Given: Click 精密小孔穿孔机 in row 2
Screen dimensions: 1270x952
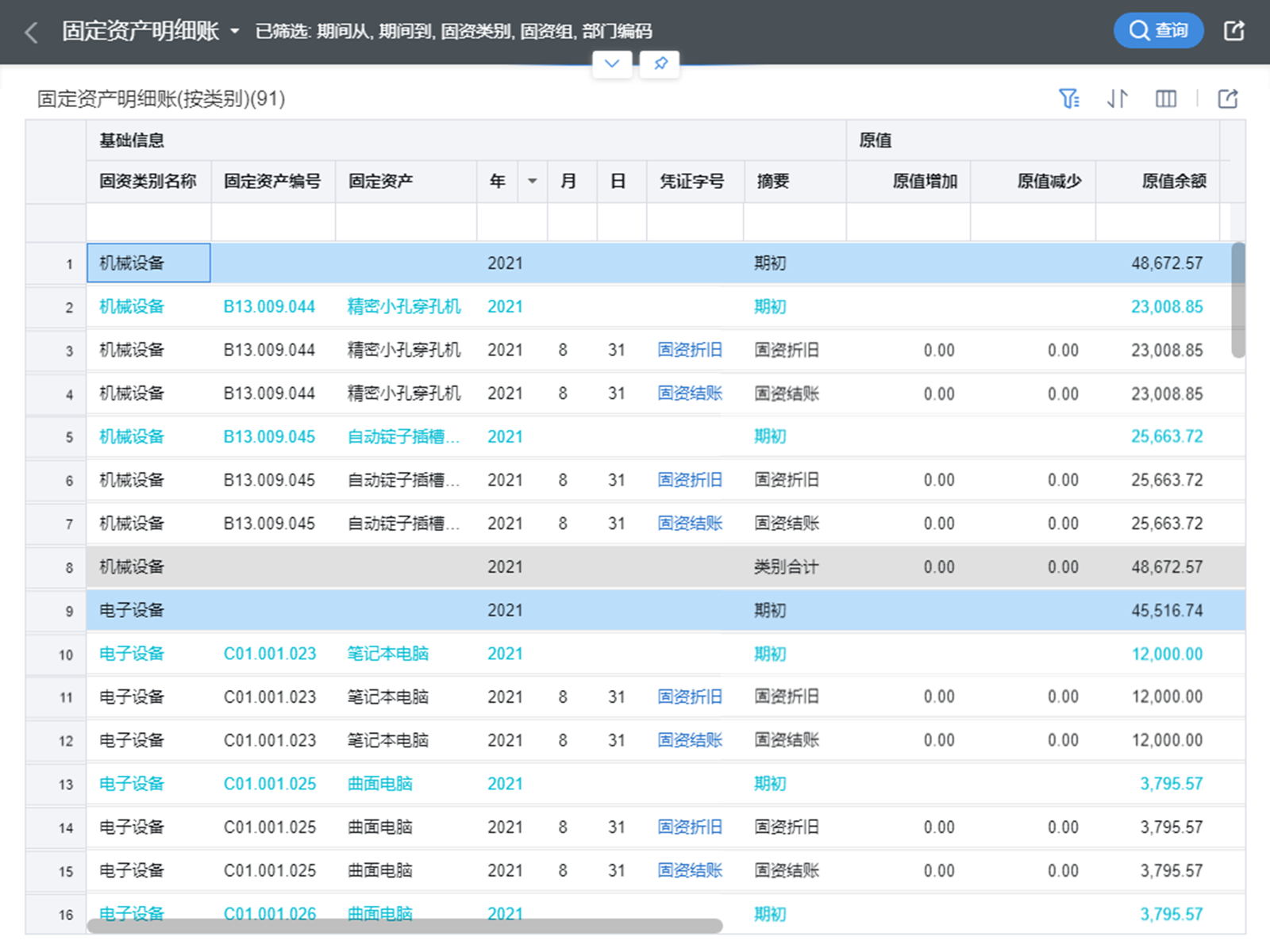Looking at the screenshot, I should coord(404,307).
